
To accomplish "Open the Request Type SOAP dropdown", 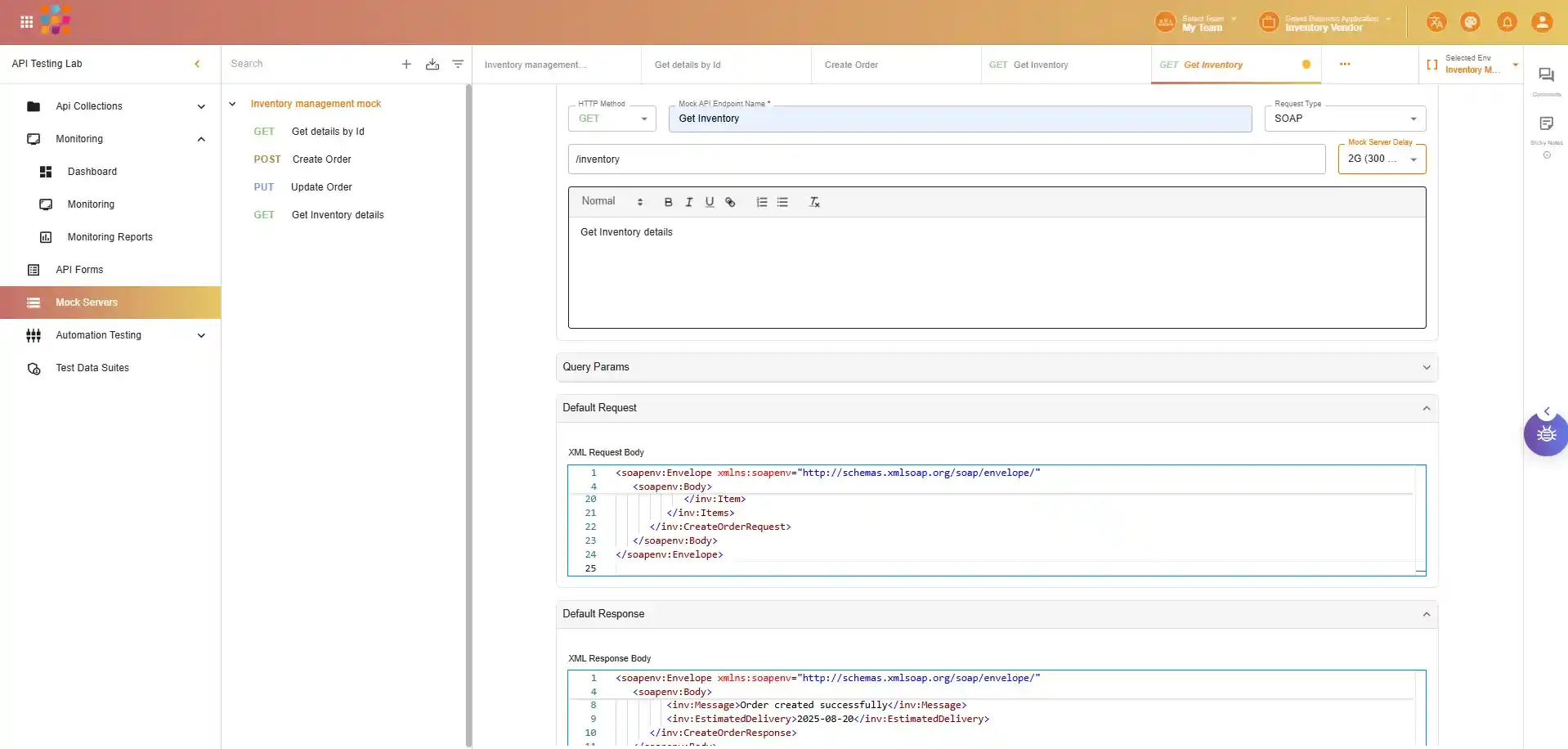I will pyautogui.click(x=1345, y=119).
